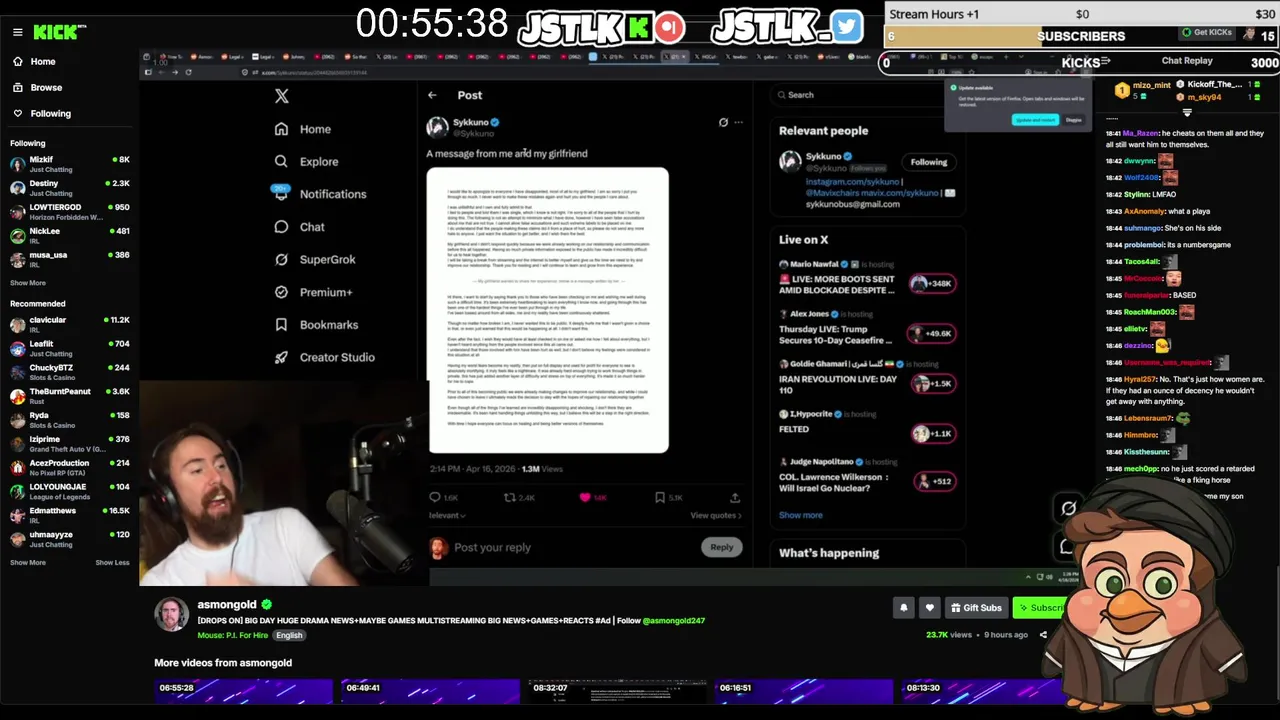The image size is (1280, 720).
Task: Open the @asmongold247 follow link
Action: click(674, 621)
